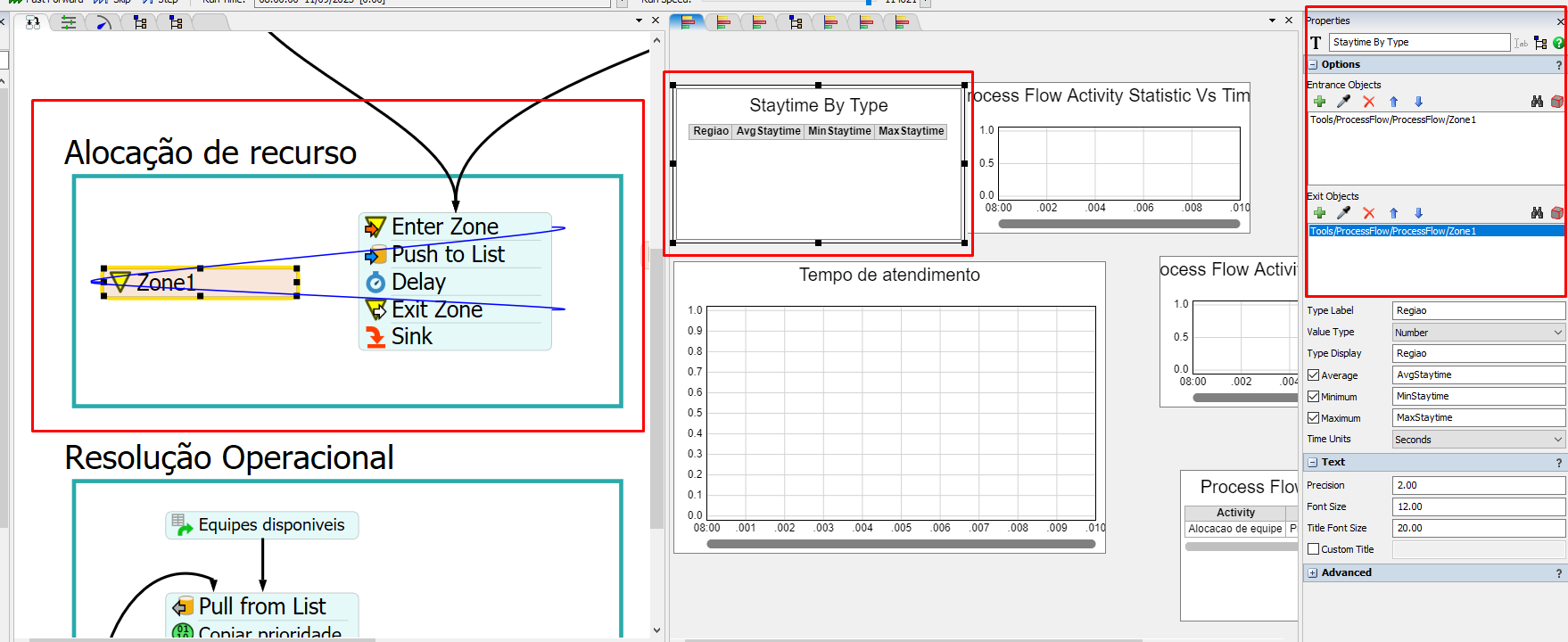Click the sampler eyedropper under Exit Objects
The width and height of the screenshot is (1568, 642).
coord(1344,213)
